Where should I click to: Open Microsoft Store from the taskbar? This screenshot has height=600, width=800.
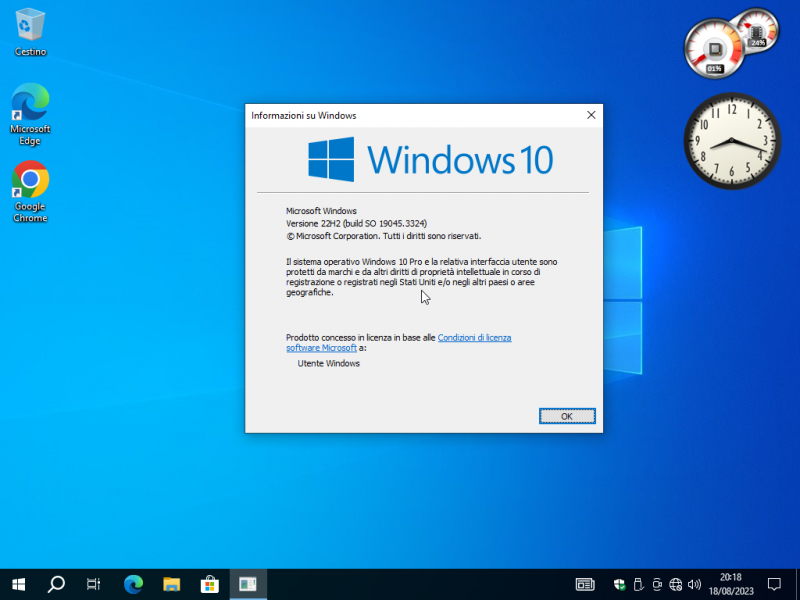pos(209,584)
